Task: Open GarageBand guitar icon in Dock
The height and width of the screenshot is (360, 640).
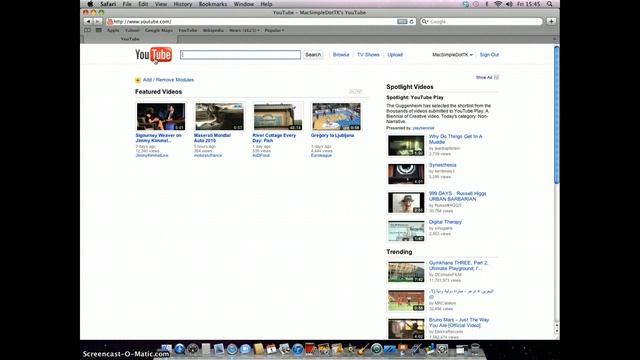Action: pyautogui.click(x=363, y=349)
